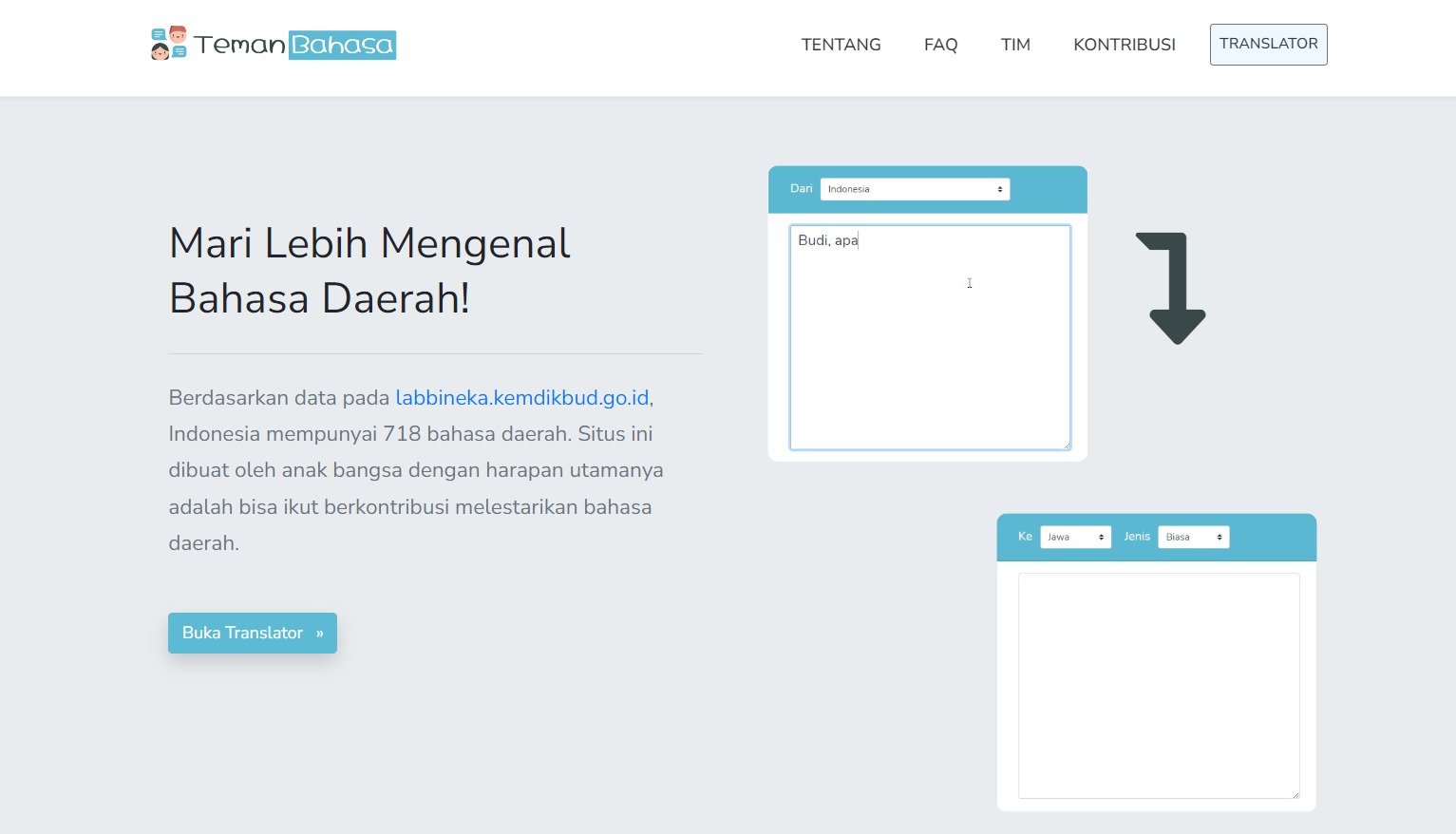Click the Buka Translator button

click(x=253, y=633)
